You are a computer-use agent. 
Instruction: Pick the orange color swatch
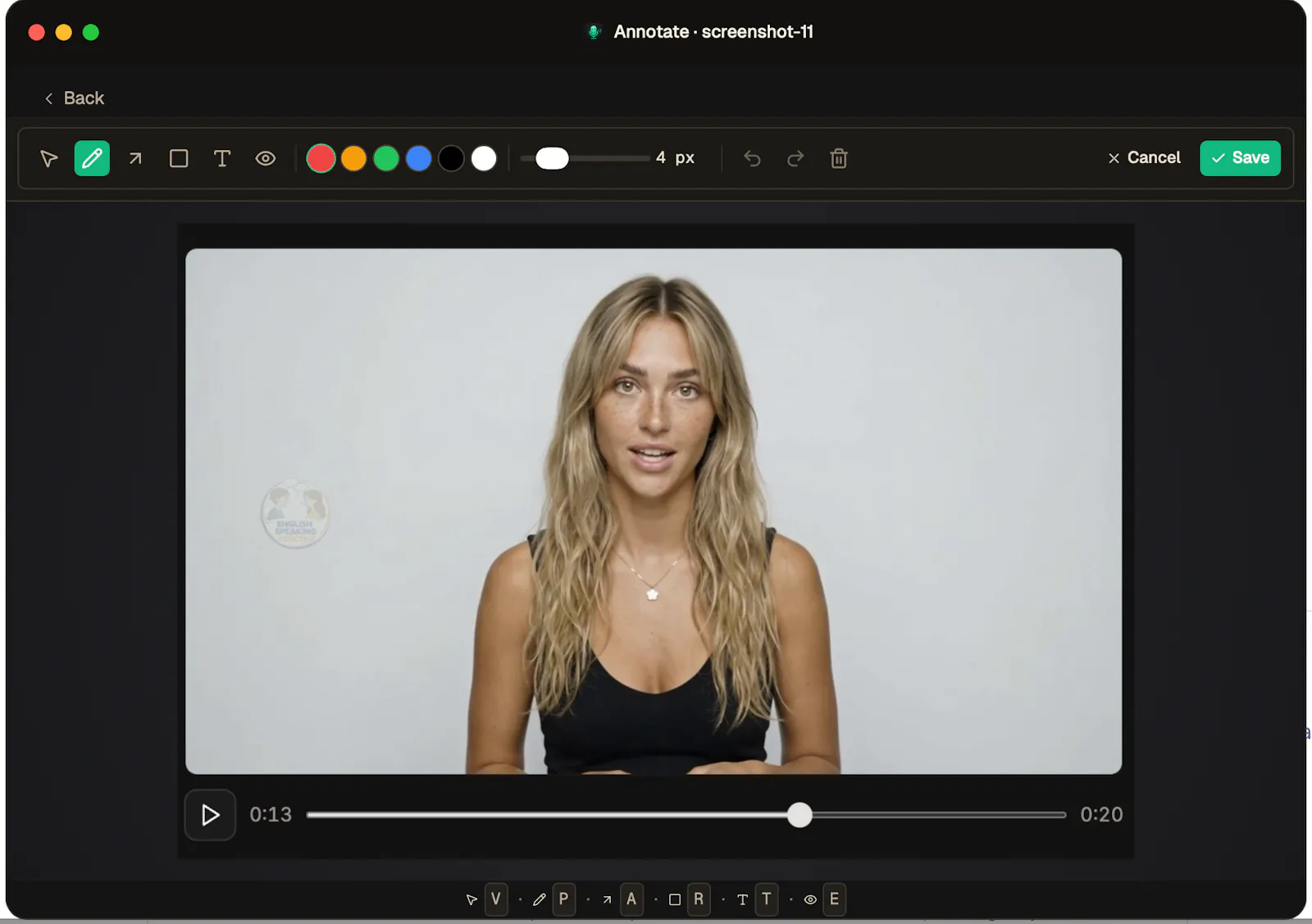pyautogui.click(x=353, y=158)
